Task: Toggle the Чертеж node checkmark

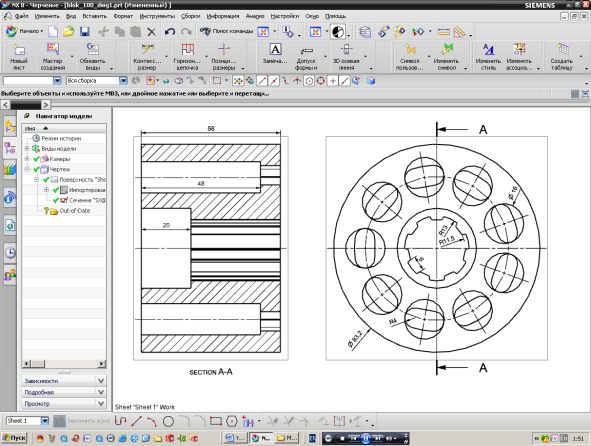Action: [36, 169]
